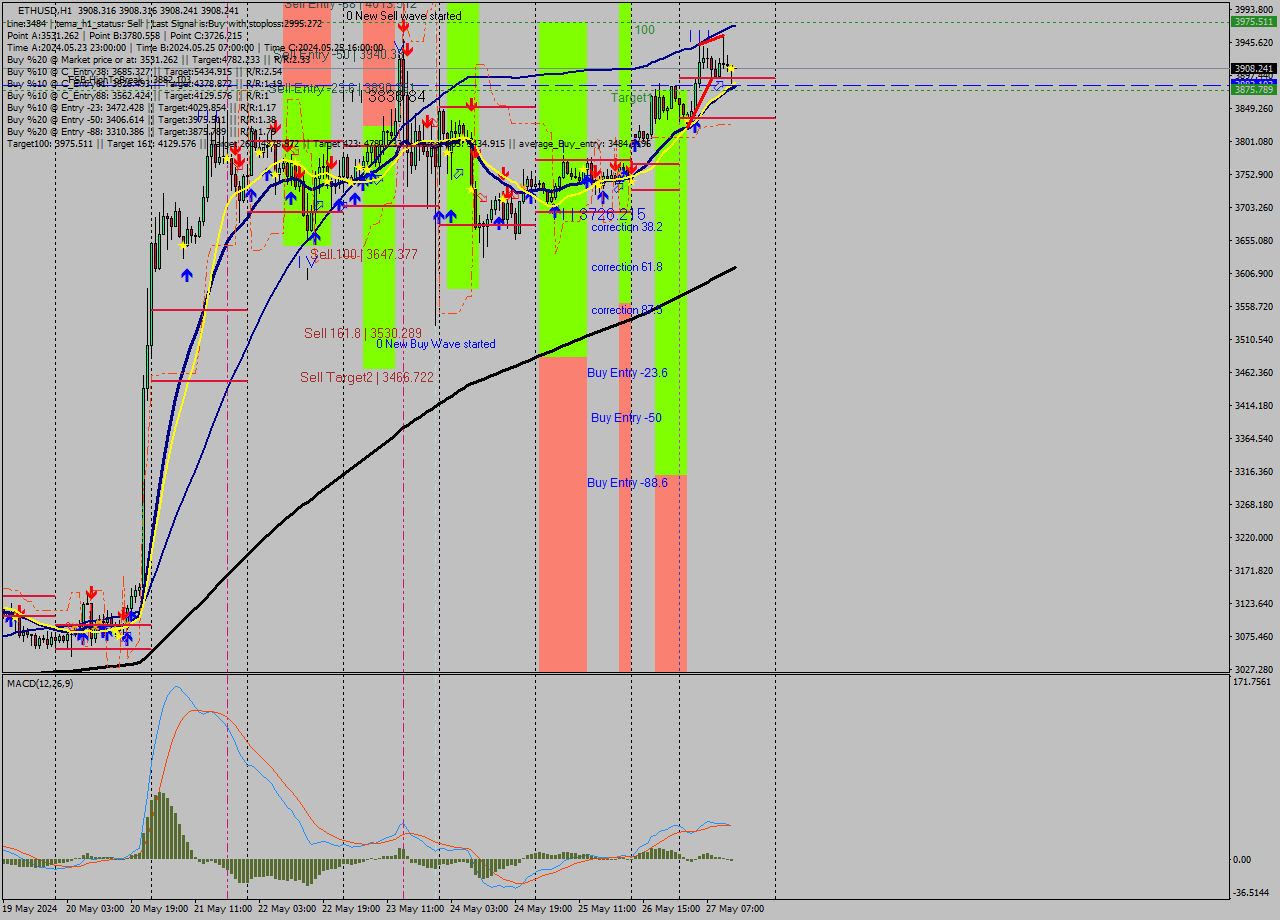The width and height of the screenshot is (1280, 920).
Task: Click the 21 May 11:00 time label
Action: [x=223, y=909]
